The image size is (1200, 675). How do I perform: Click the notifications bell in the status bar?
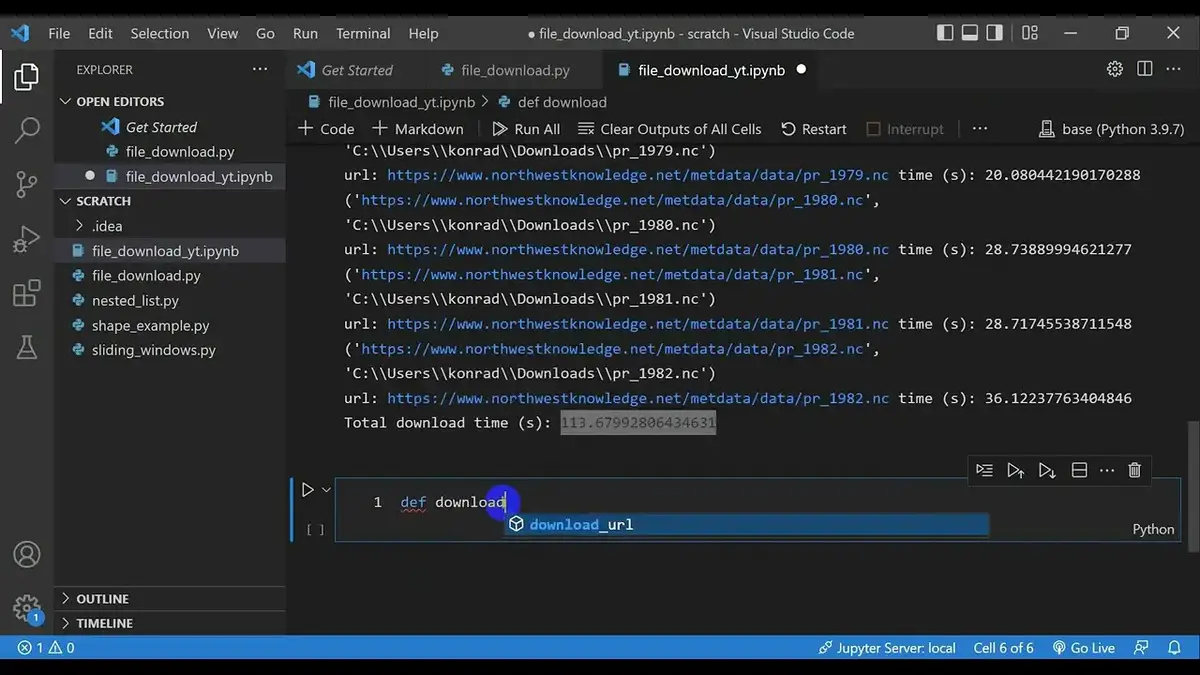pos(1176,647)
